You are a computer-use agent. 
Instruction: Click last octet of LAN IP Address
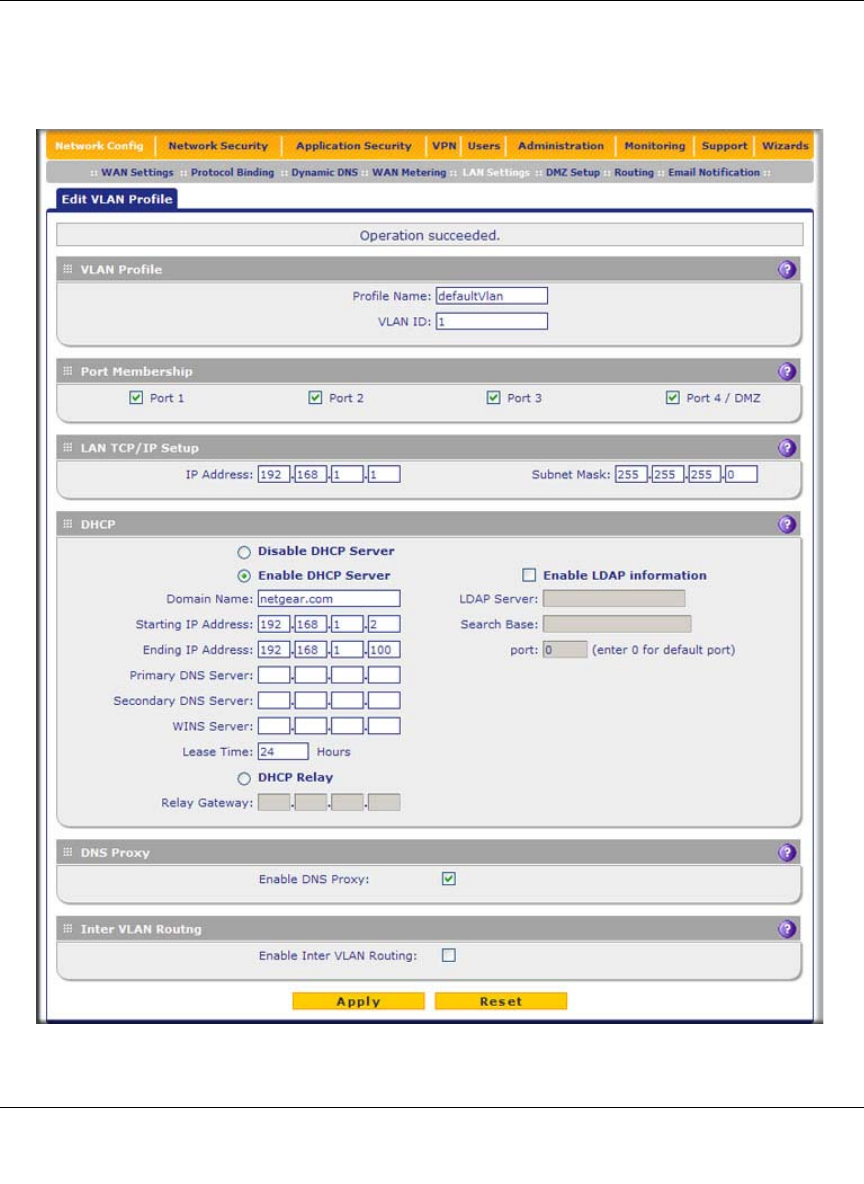384,474
